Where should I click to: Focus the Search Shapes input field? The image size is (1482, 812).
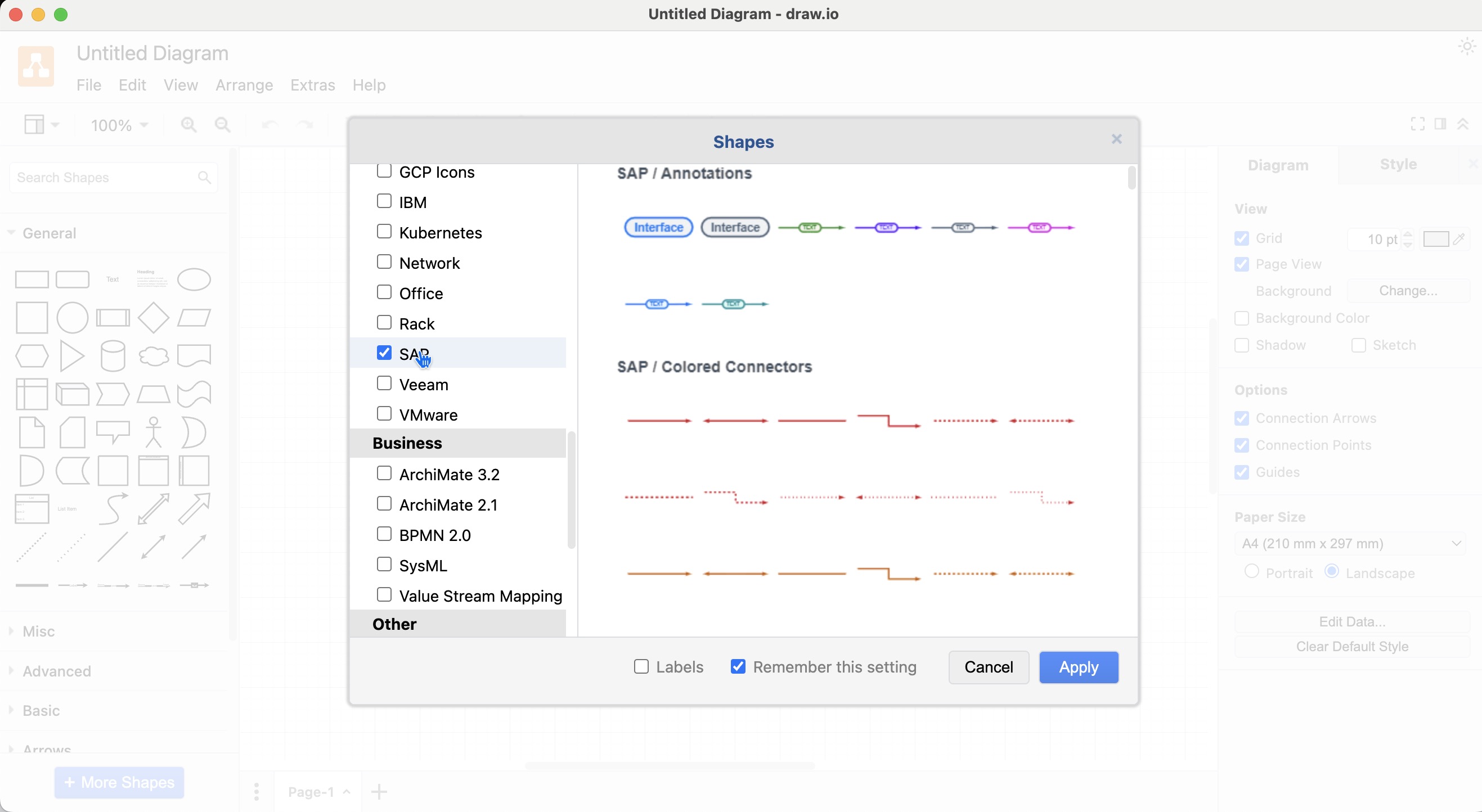(113, 178)
